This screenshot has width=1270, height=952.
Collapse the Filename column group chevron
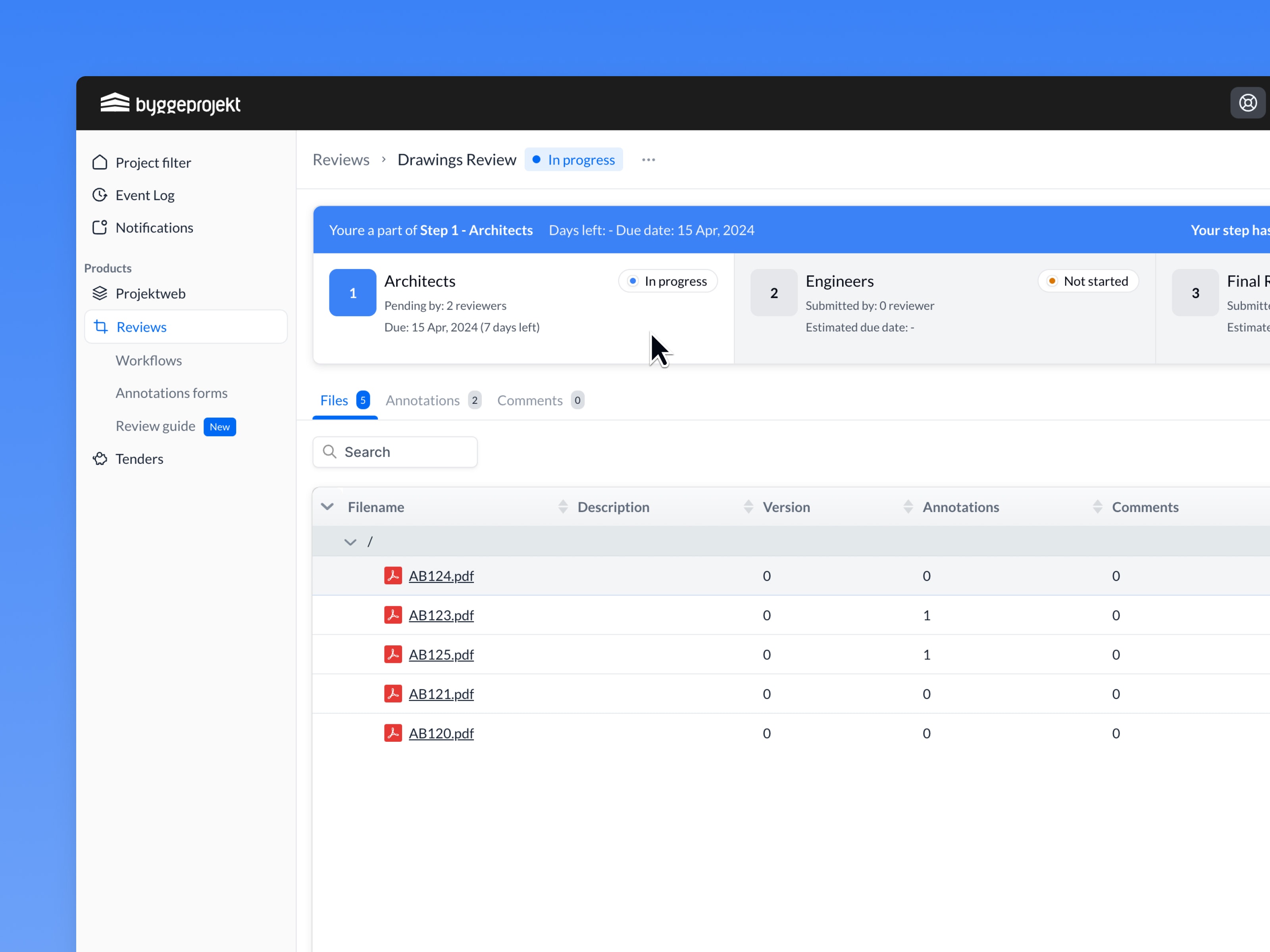[328, 507]
